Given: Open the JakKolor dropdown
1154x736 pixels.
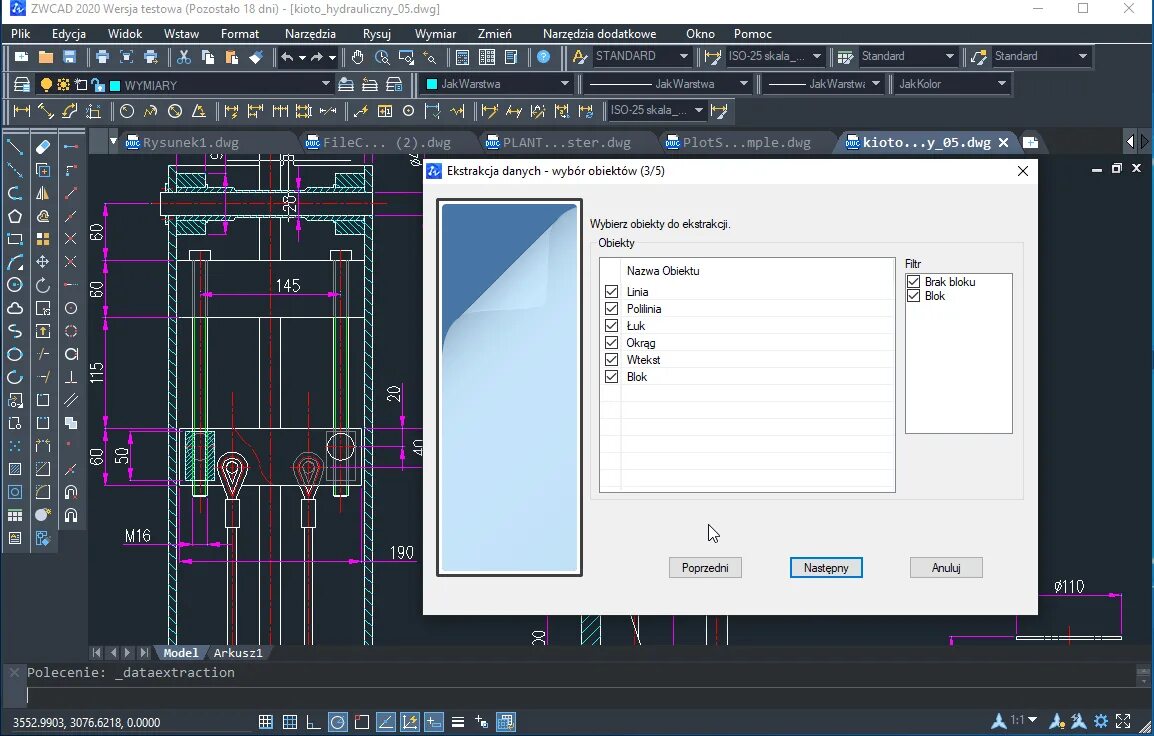Looking at the screenshot, I should point(1001,84).
